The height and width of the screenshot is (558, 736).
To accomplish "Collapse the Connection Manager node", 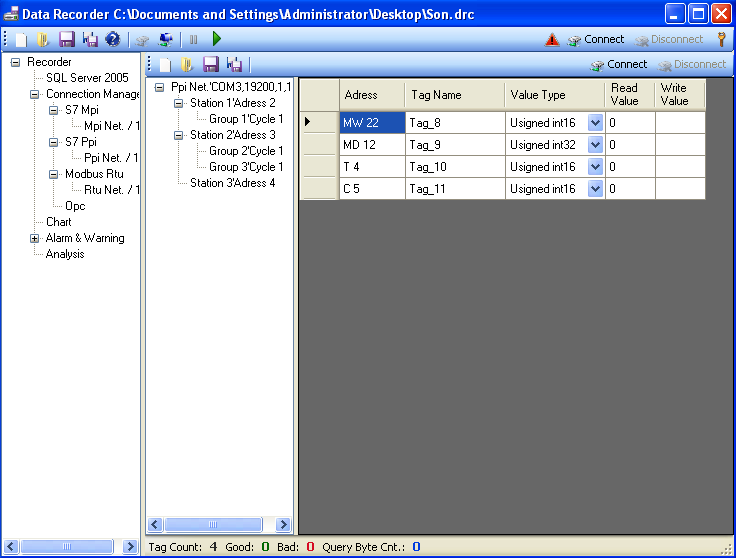I will (x=34, y=94).
